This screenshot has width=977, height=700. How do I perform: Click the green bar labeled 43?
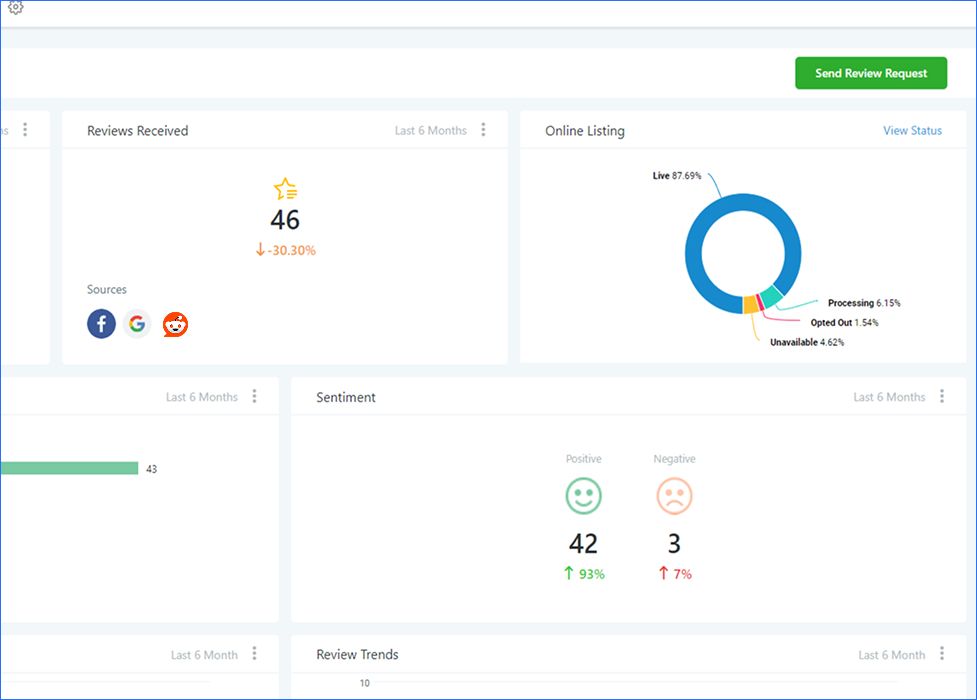69,468
